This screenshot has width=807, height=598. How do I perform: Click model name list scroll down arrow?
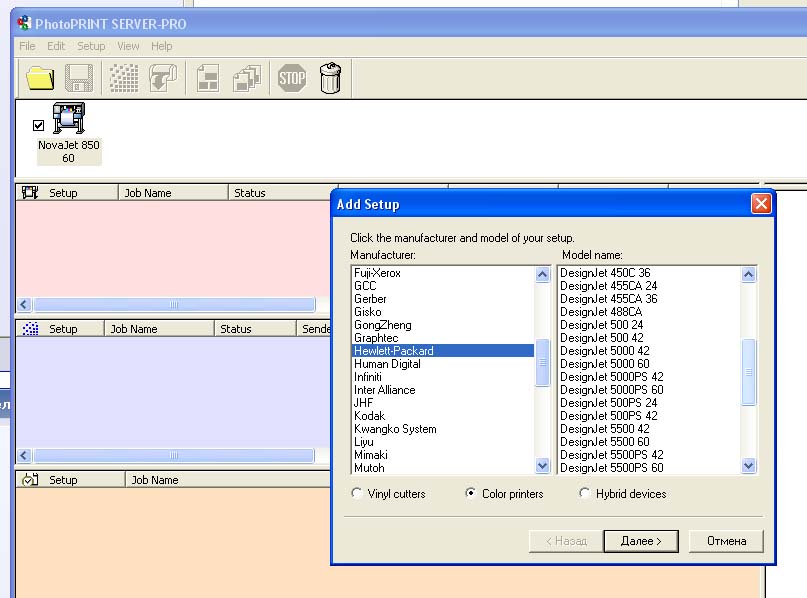coord(749,466)
